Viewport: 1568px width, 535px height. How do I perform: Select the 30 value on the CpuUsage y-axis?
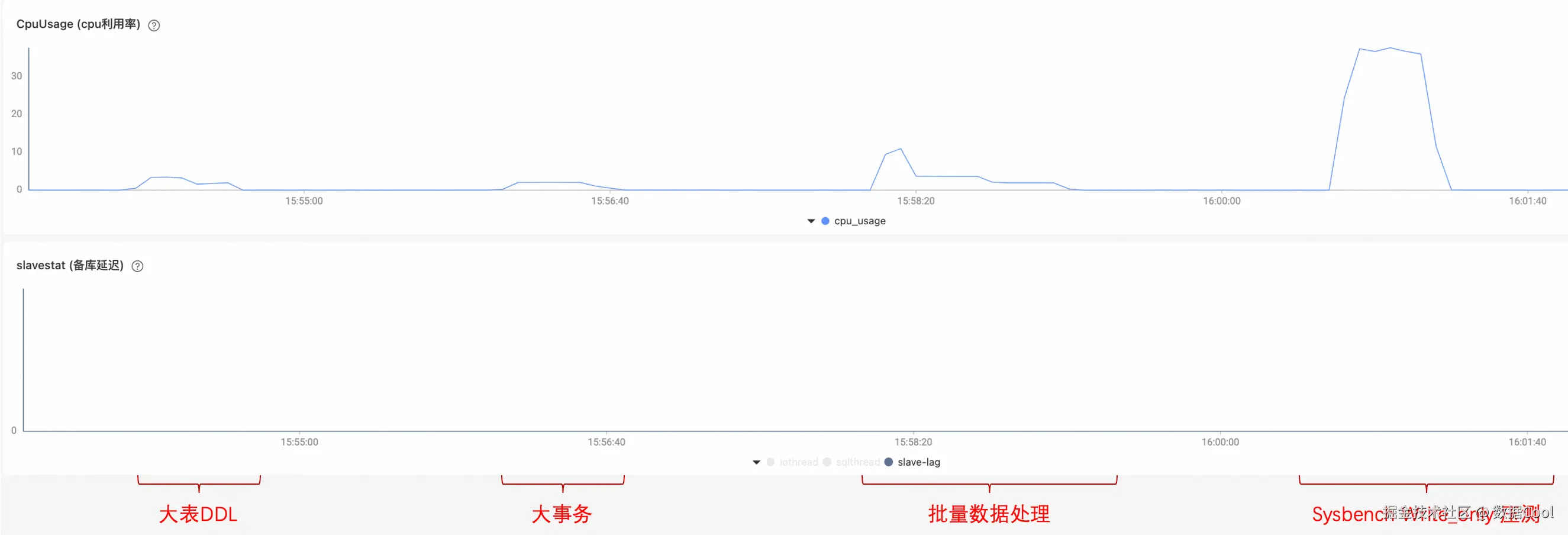pos(17,76)
